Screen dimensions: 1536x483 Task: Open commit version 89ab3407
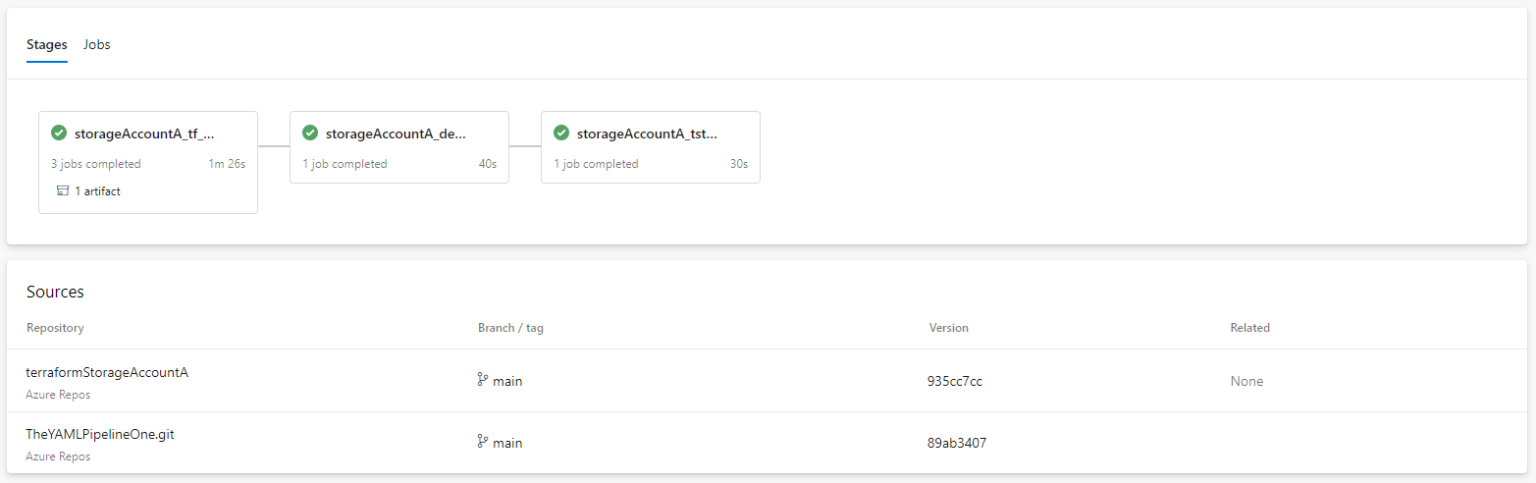[x=957, y=443]
